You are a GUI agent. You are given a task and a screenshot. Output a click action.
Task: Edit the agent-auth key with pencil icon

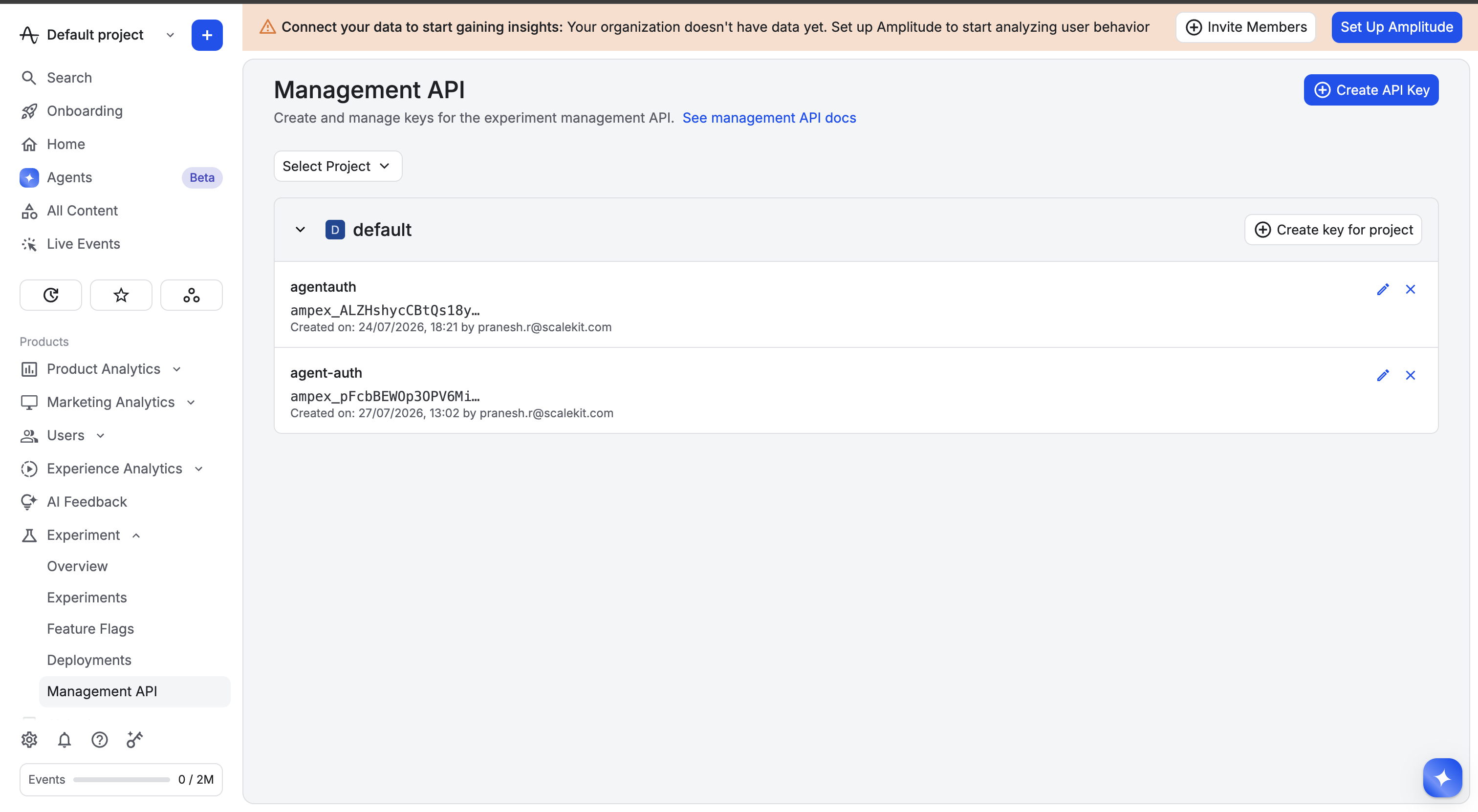[1383, 376]
